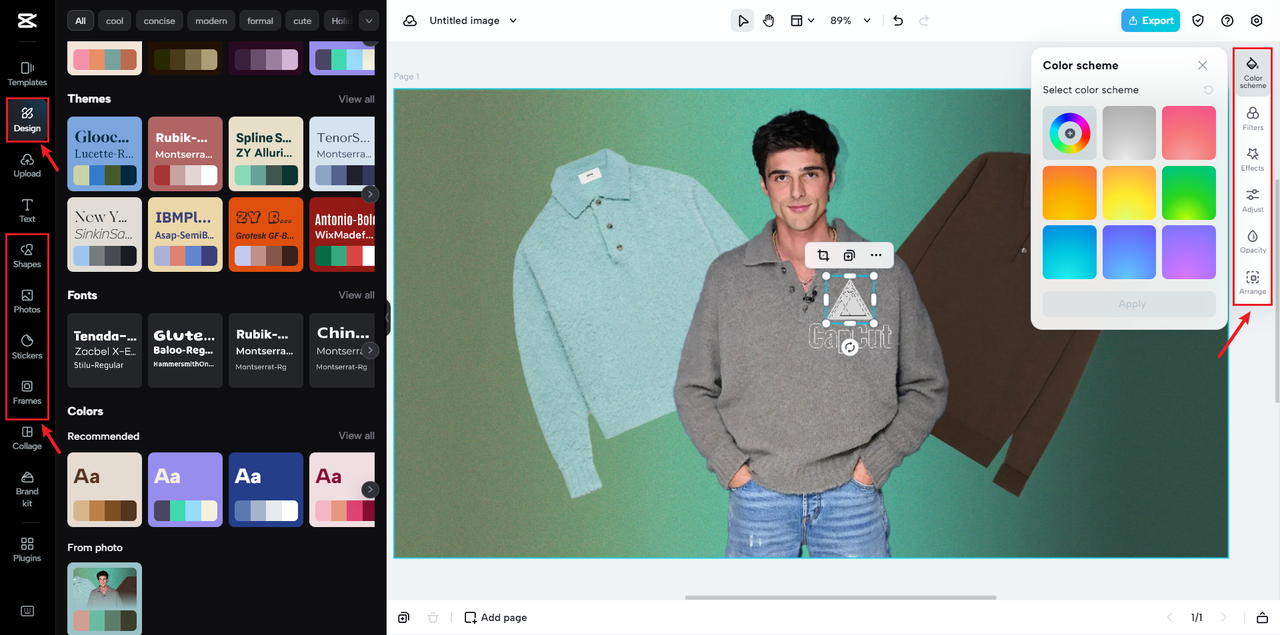
Task: Click the keyboard shortcuts icon
Action: click(x=27, y=611)
